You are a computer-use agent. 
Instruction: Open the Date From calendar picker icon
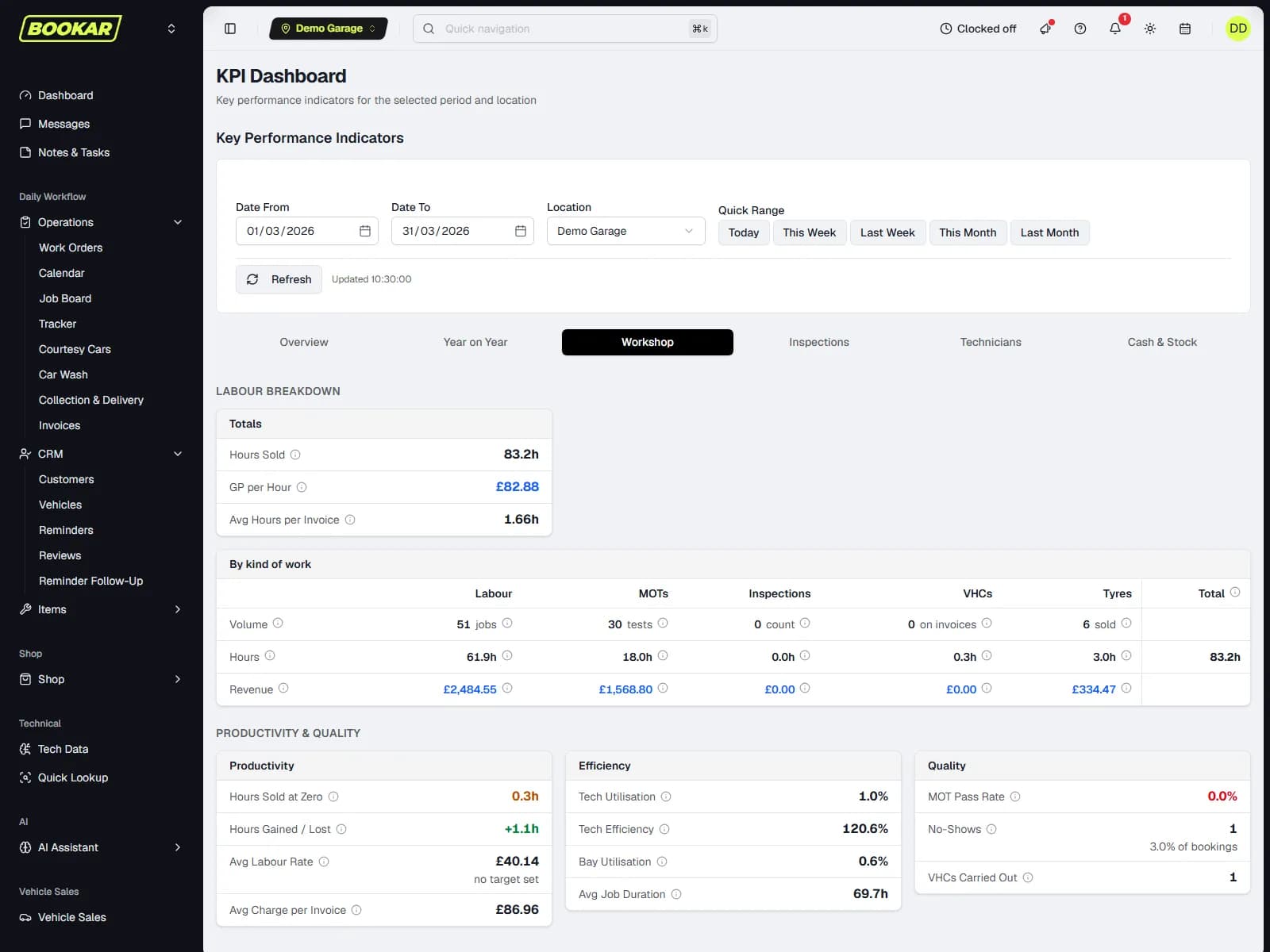pyautogui.click(x=365, y=231)
